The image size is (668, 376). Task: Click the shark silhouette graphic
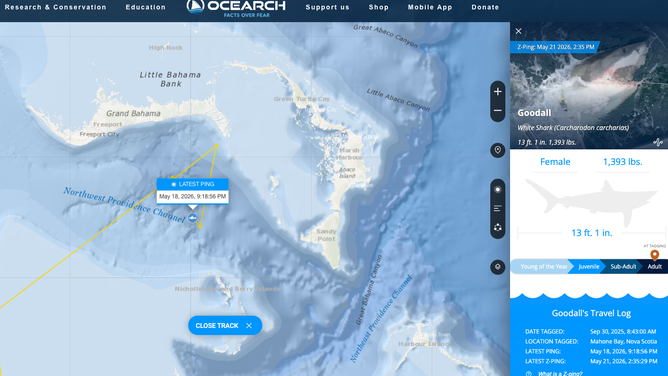(590, 203)
